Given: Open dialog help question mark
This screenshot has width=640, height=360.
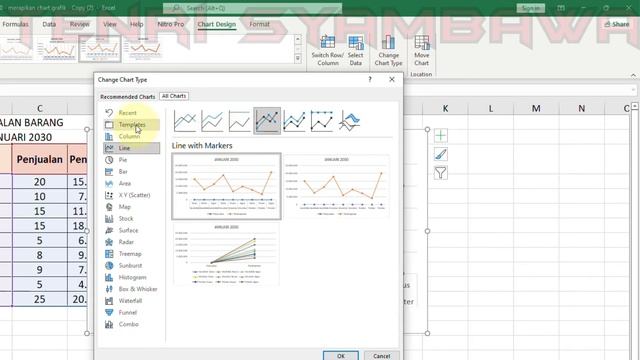Looking at the screenshot, I should coord(370,79).
